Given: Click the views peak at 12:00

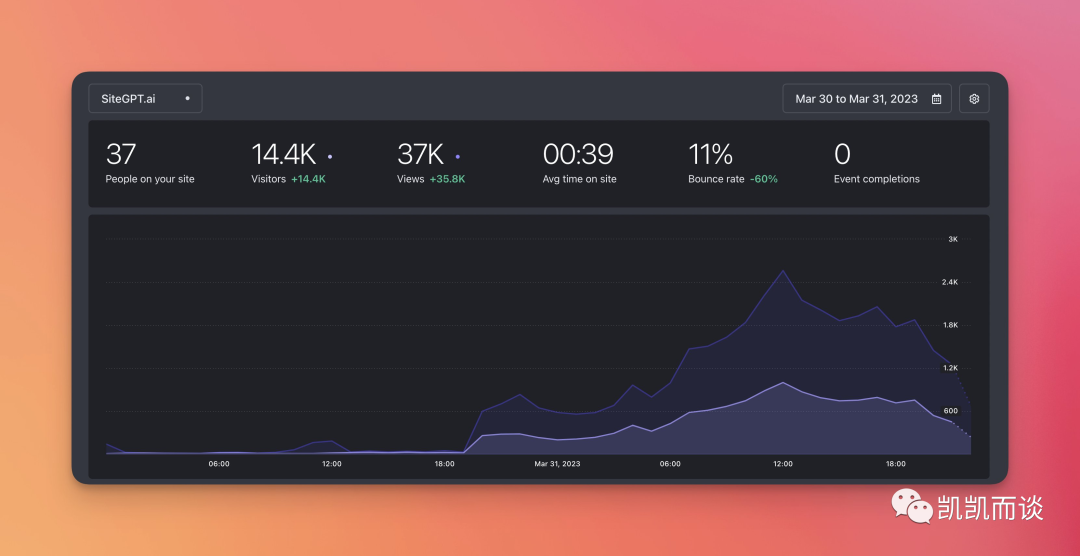Looking at the screenshot, I should (782, 270).
